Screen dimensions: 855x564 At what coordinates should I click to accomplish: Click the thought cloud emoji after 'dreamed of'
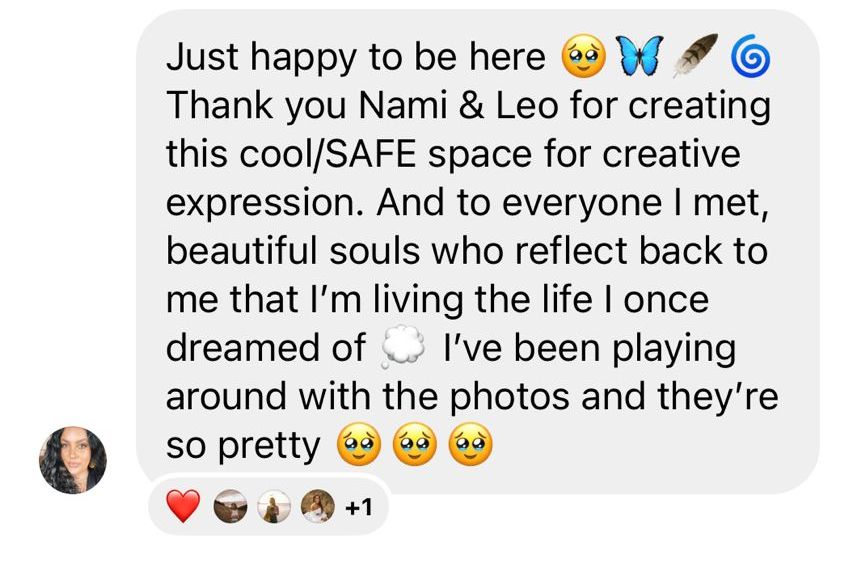coord(403,347)
